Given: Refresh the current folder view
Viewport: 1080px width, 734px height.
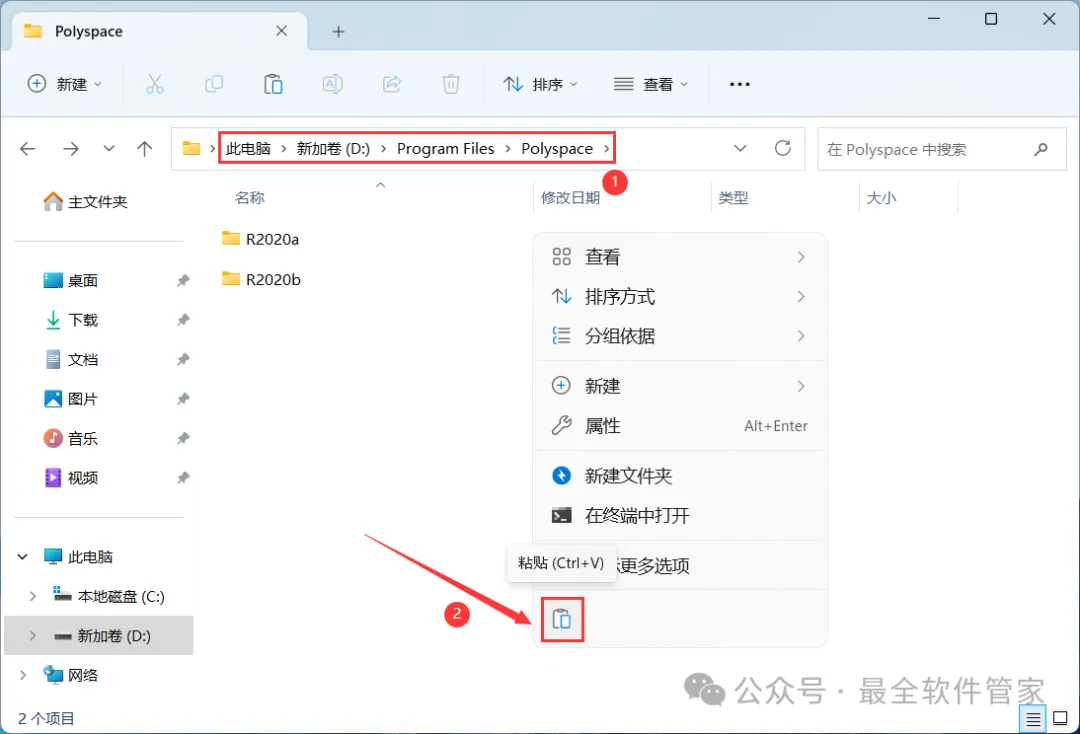Looking at the screenshot, I should point(783,148).
